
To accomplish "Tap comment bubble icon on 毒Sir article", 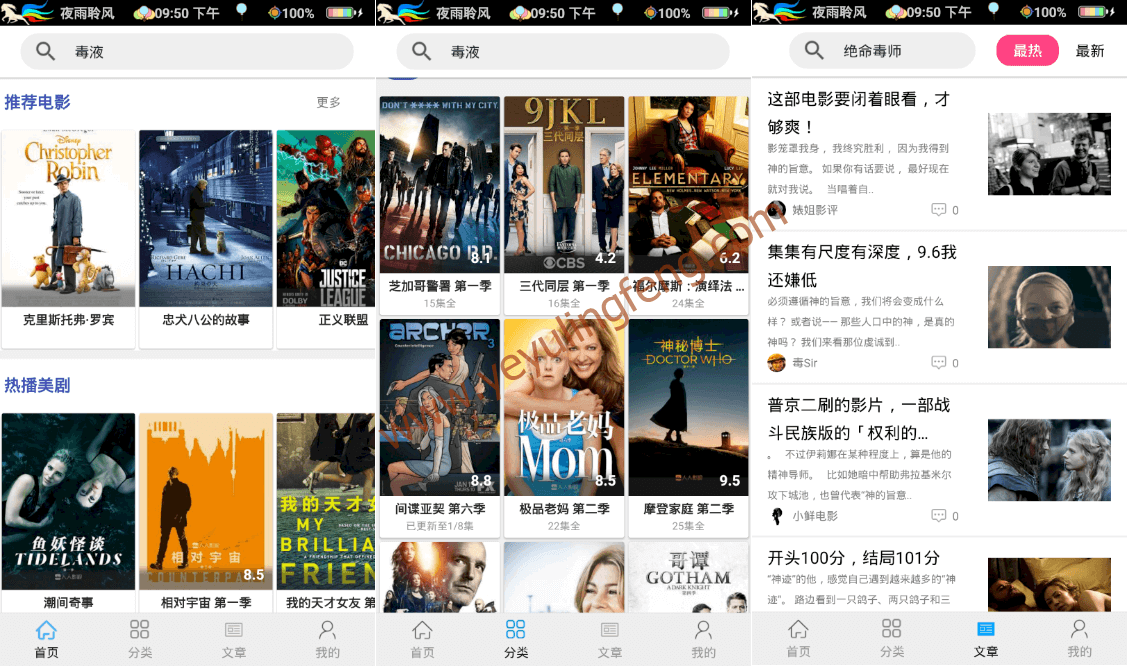I will pyautogui.click(x=939, y=363).
